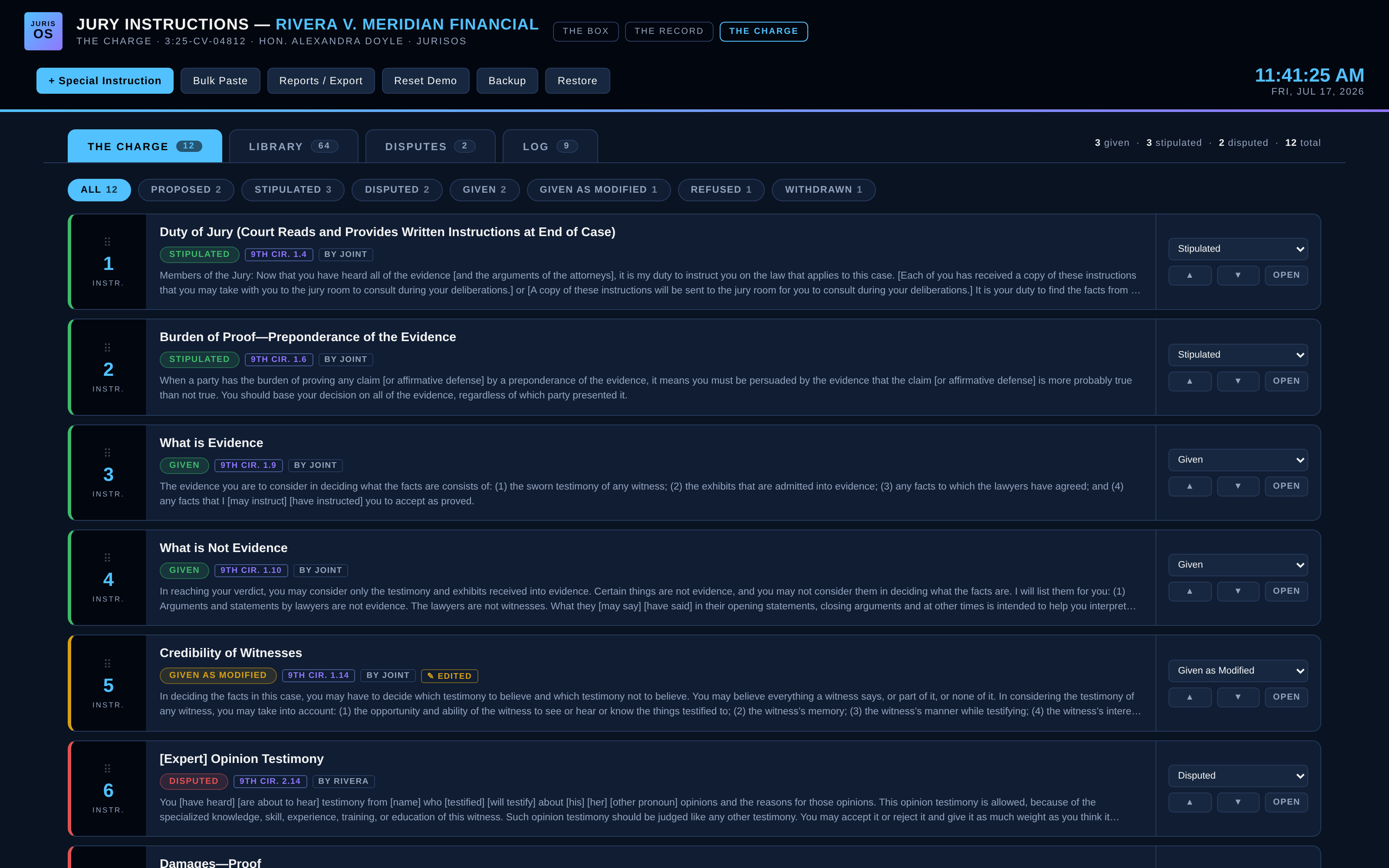
Task: Filter list by Disputed 2
Action: pyautogui.click(x=397, y=190)
